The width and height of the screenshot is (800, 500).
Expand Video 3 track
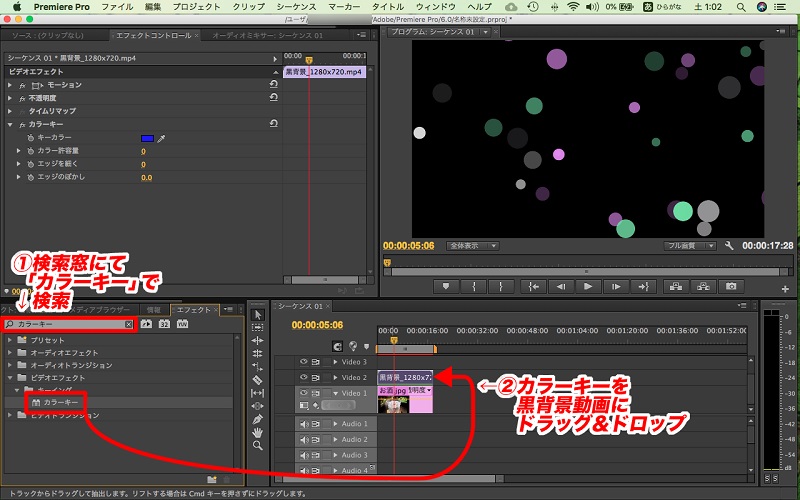point(336,362)
